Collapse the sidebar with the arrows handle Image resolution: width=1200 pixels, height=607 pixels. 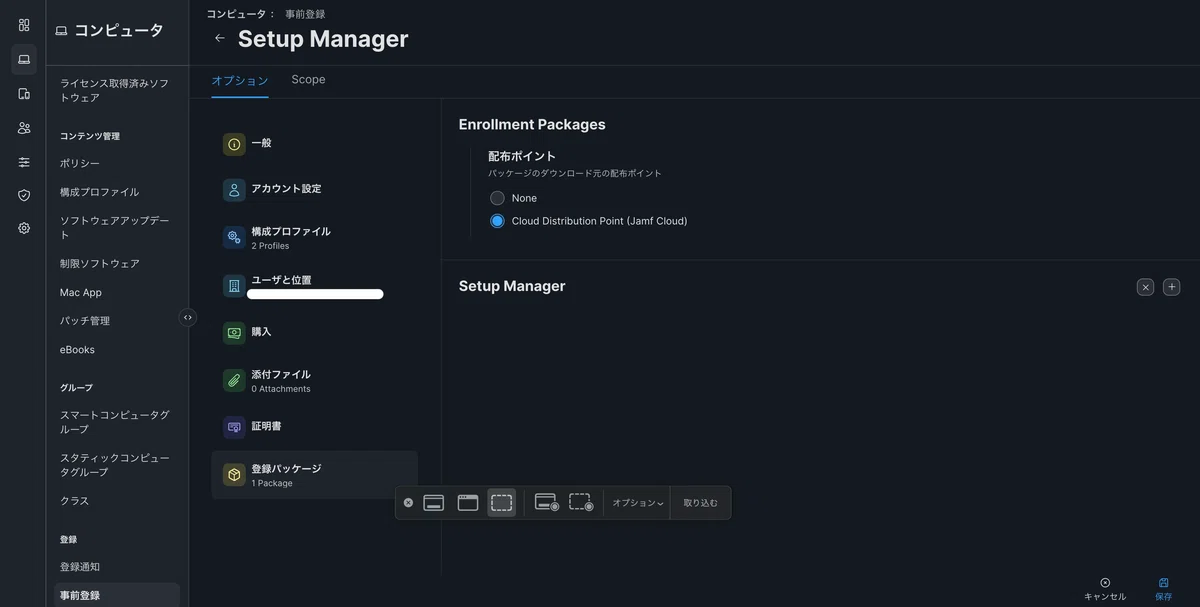click(x=188, y=317)
